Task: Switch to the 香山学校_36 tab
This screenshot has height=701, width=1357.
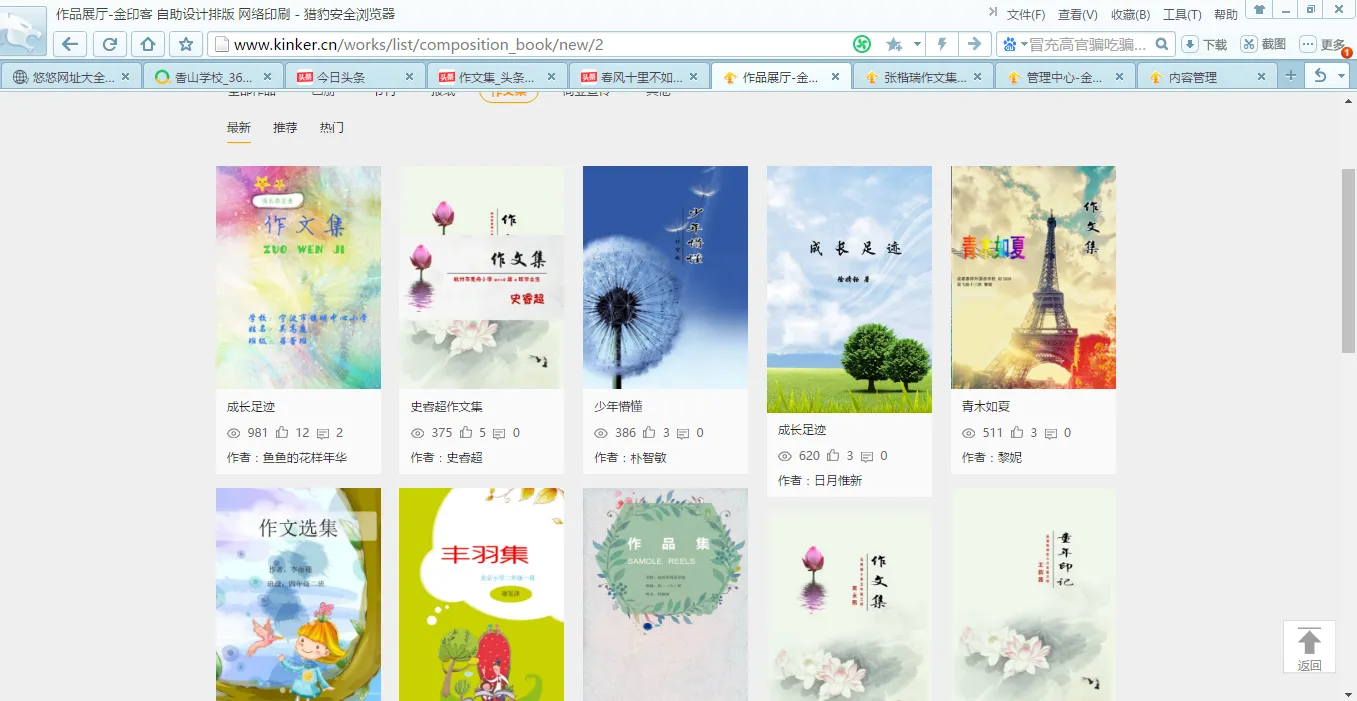Action: tap(212, 76)
